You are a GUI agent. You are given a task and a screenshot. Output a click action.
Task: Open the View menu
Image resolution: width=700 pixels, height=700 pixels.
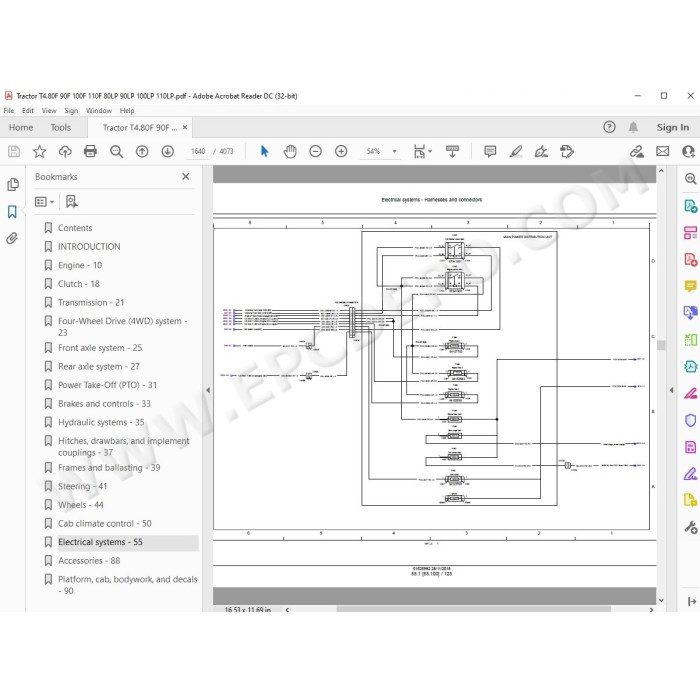coord(49,111)
